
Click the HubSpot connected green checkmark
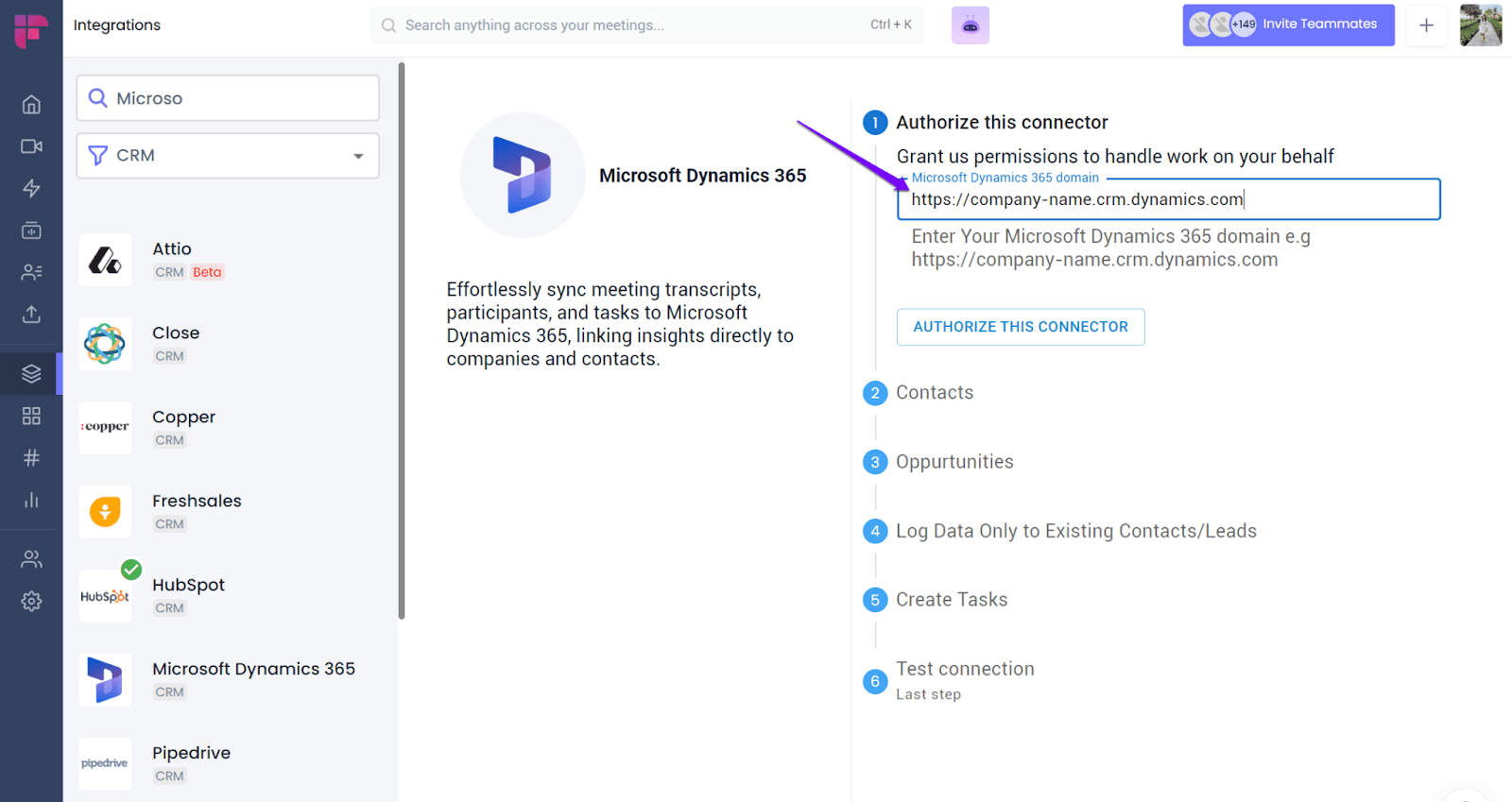(131, 570)
